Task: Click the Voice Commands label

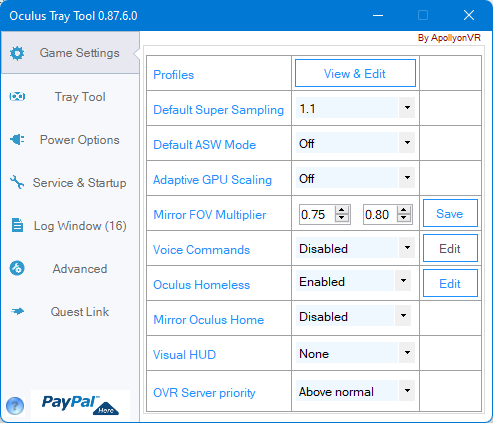Action: click(201, 250)
